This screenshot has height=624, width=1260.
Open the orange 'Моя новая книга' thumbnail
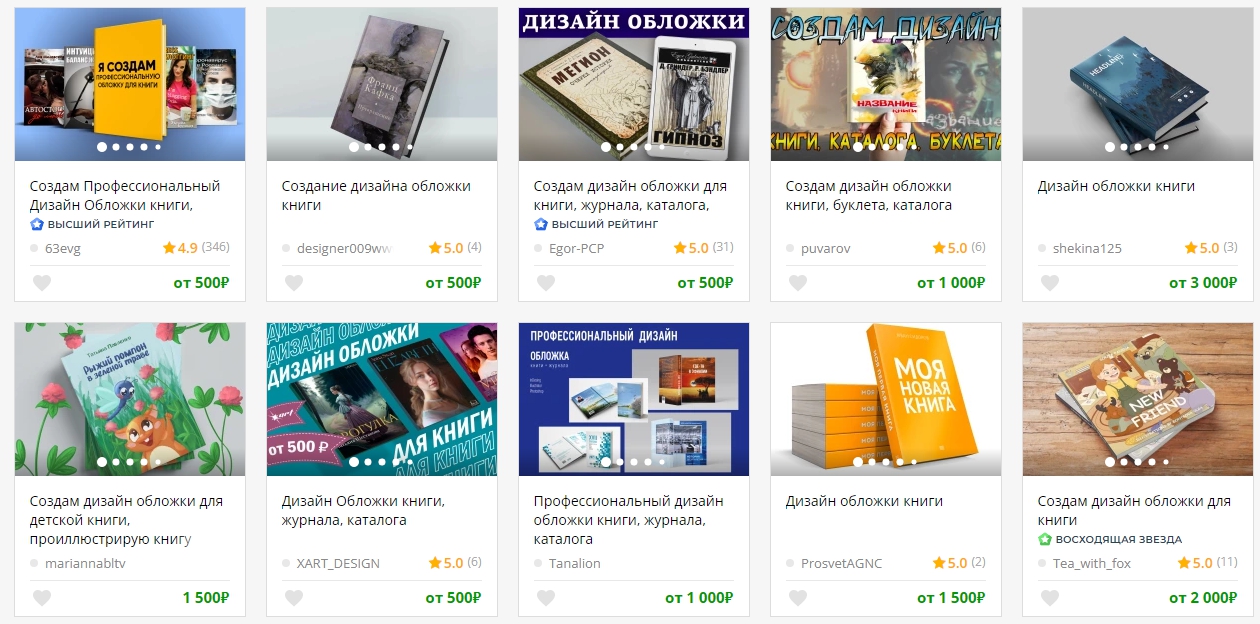[x=886, y=399]
